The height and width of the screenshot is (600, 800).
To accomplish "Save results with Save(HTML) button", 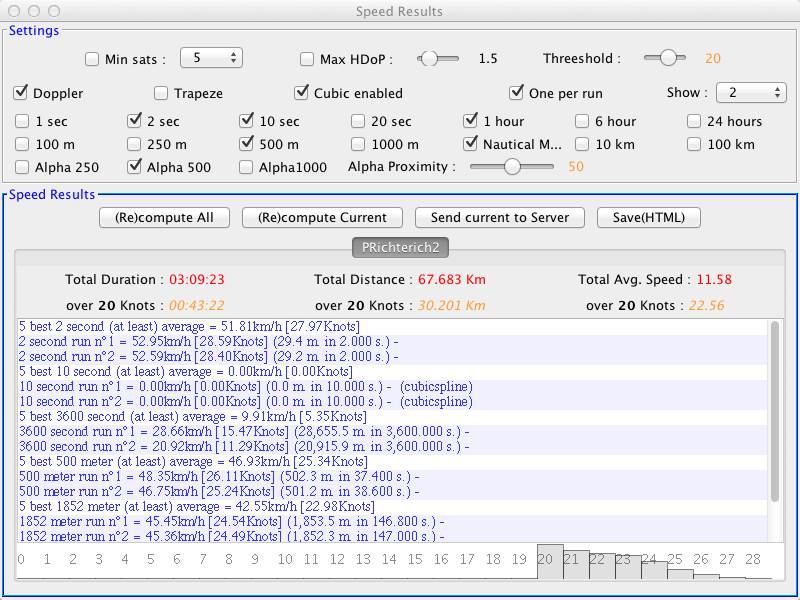I will [649, 217].
